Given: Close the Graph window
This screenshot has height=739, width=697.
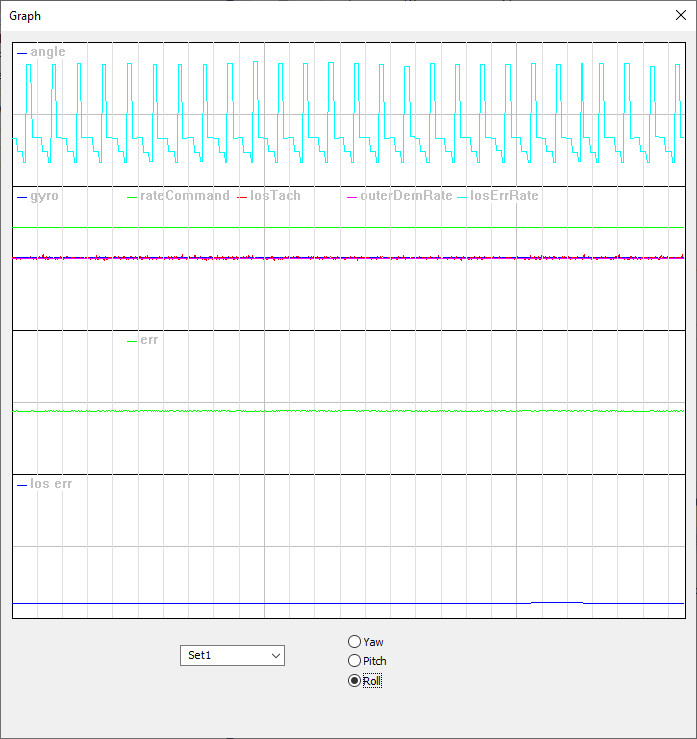Looking at the screenshot, I should click(x=680, y=15).
